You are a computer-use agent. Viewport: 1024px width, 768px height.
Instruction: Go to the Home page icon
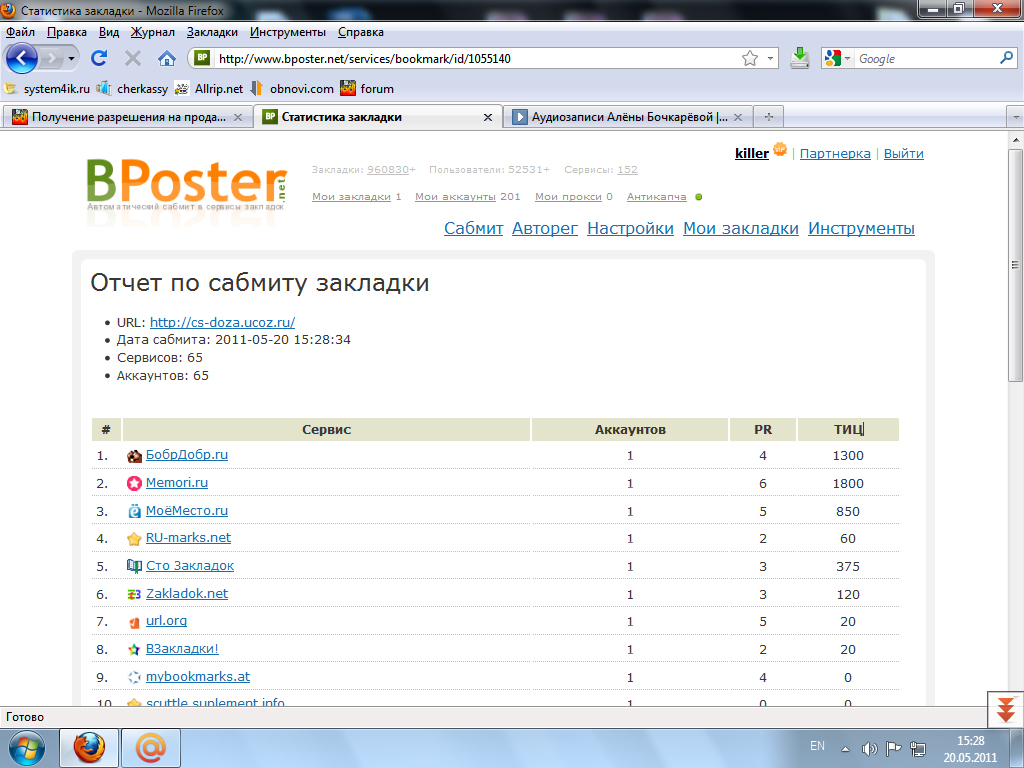point(167,59)
